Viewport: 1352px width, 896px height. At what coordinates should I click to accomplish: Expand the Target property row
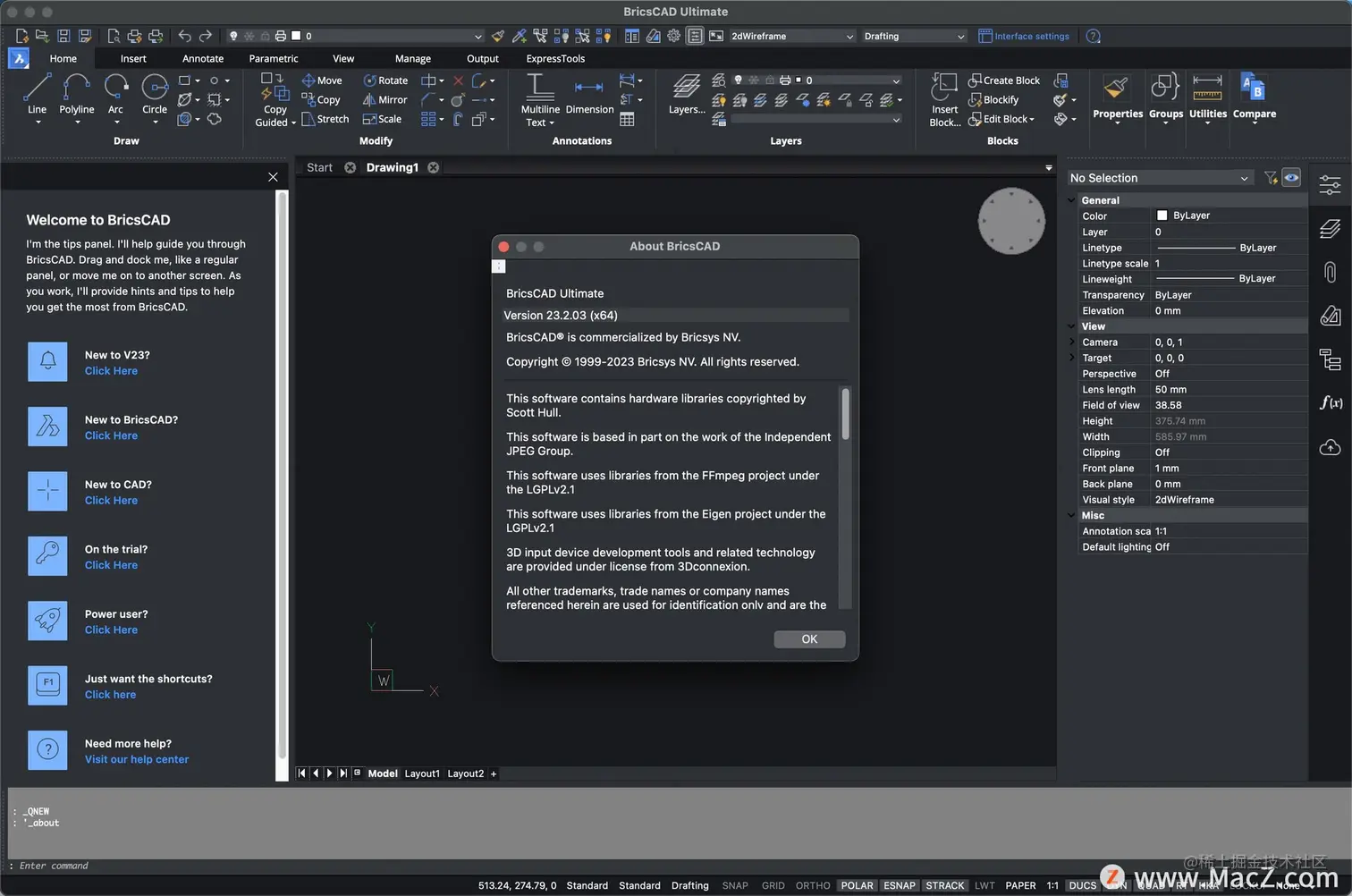(x=1072, y=358)
